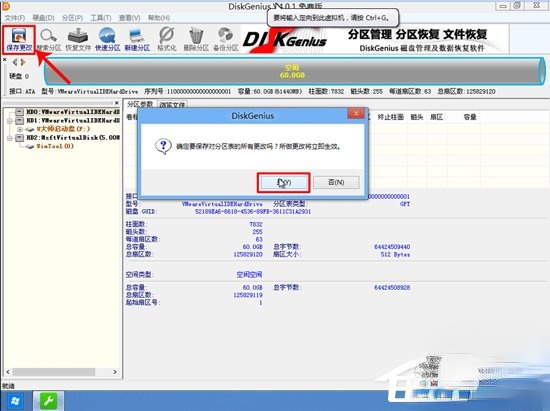Click the 7832 cylinder count value in details
The height and width of the screenshot is (411, 550).
coord(256,224)
